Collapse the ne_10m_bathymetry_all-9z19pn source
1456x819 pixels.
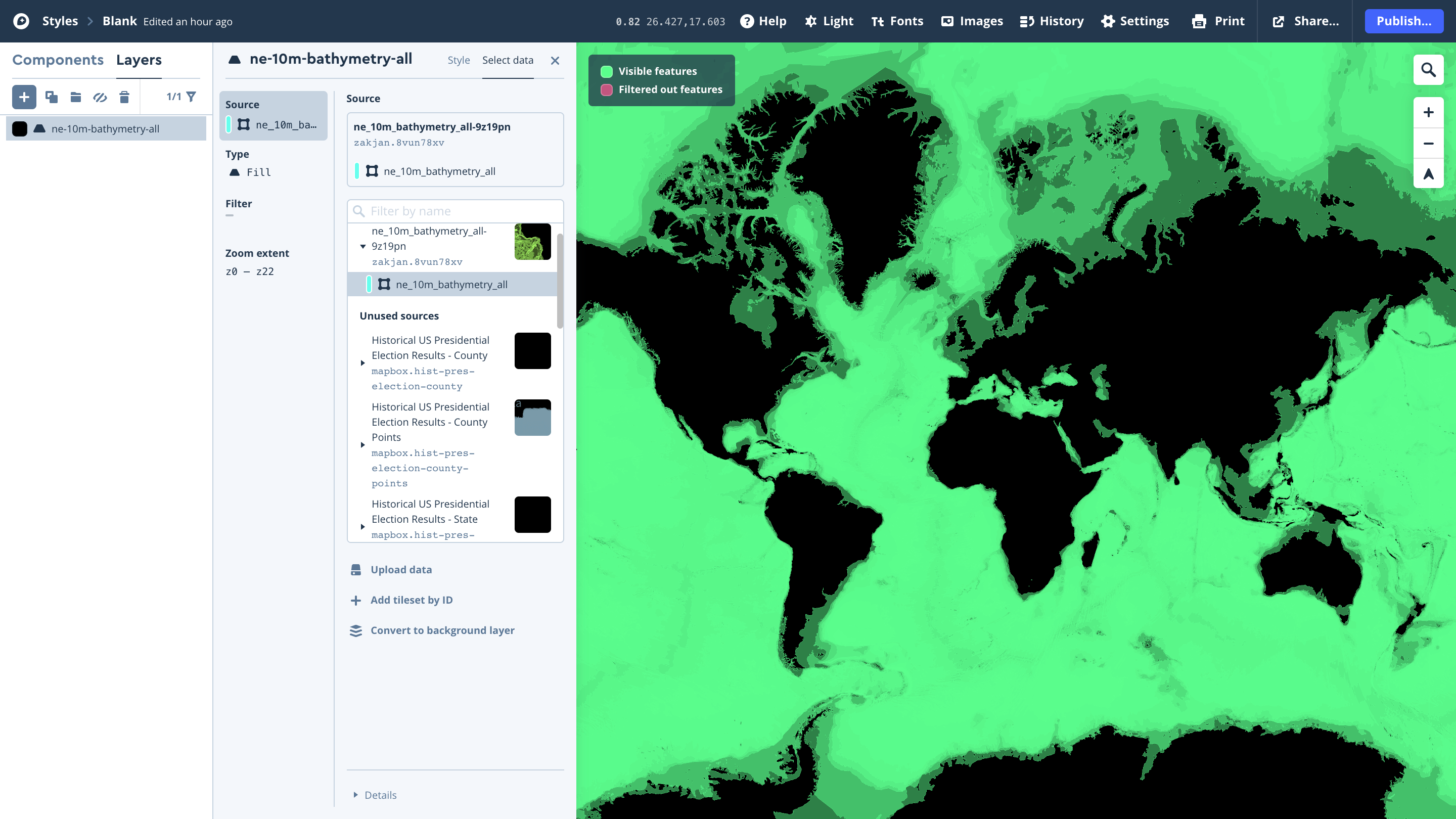(362, 246)
